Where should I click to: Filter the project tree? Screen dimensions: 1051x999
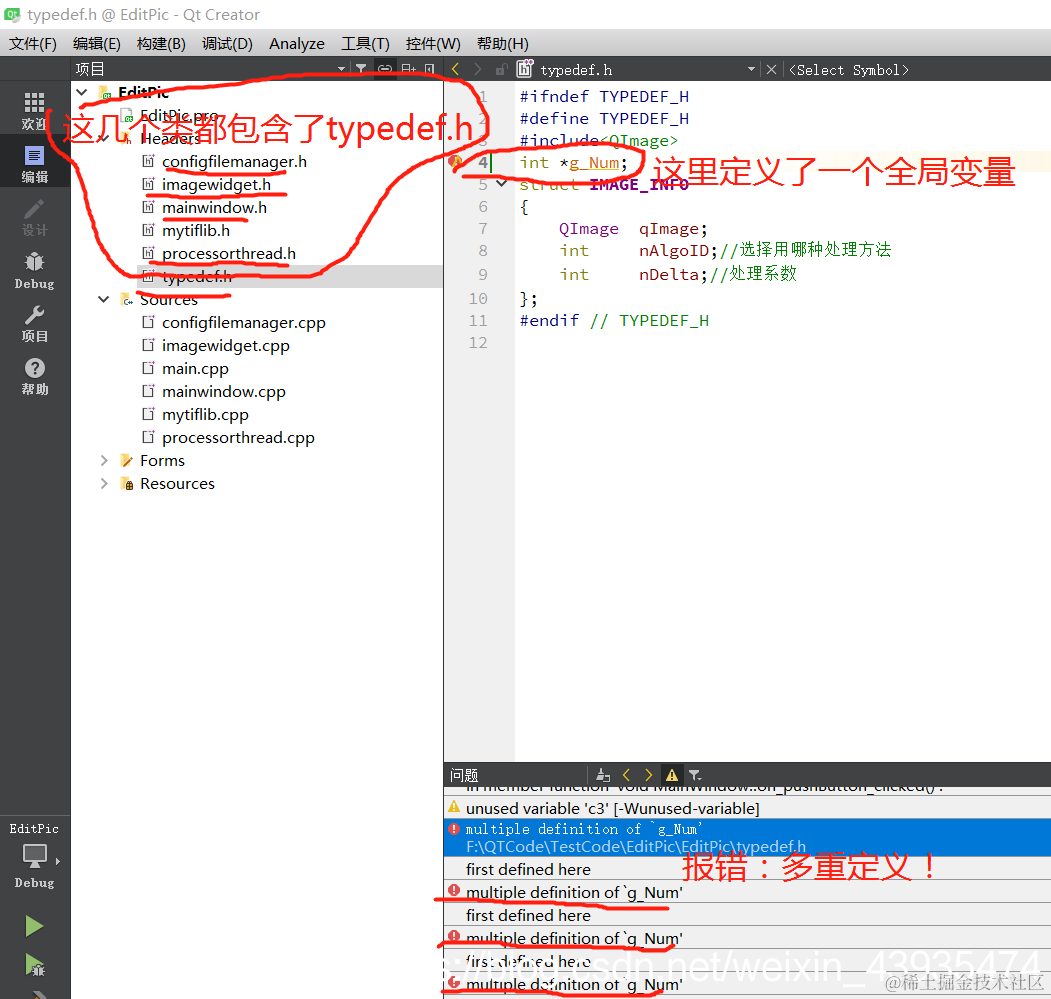(361, 69)
